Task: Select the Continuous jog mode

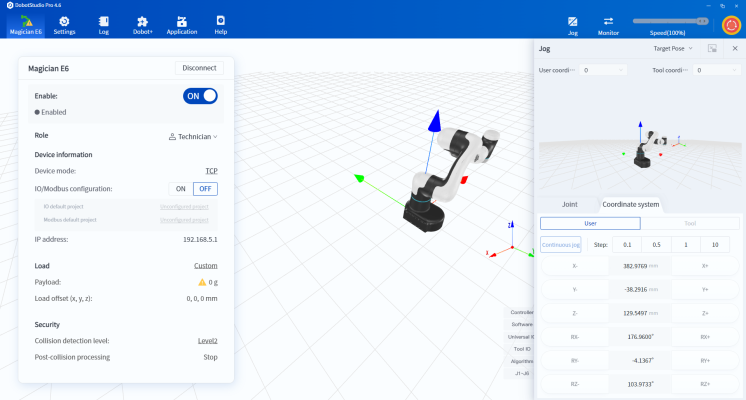Action: coord(561,244)
